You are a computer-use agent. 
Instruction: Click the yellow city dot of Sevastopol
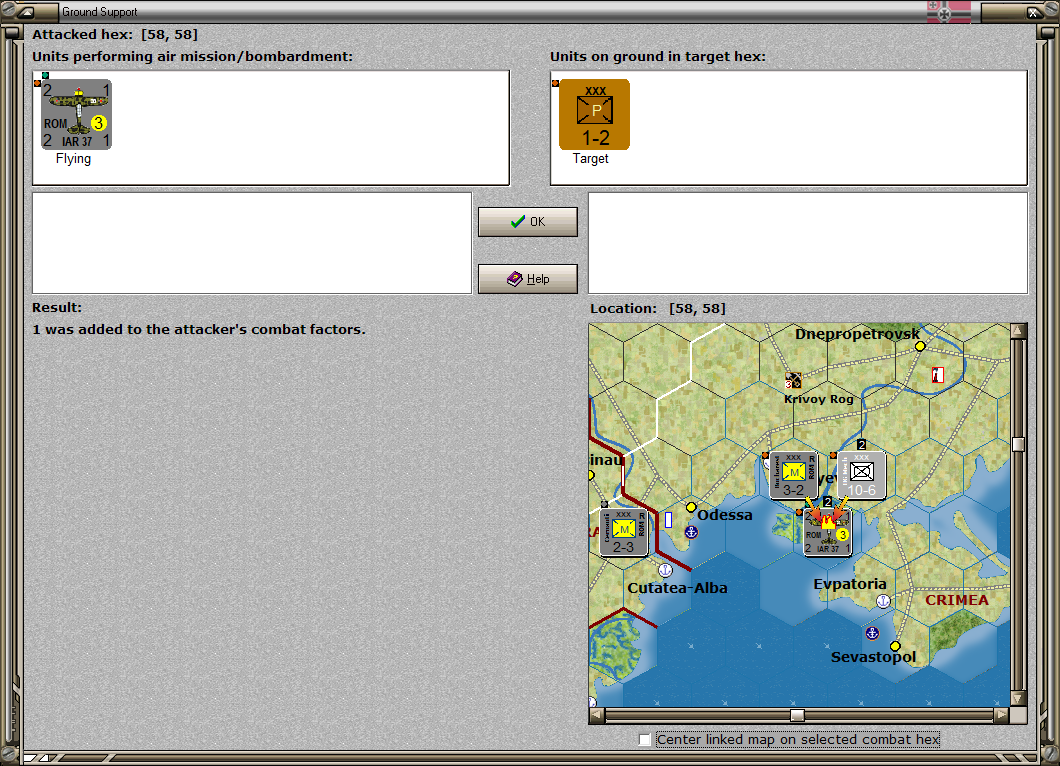click(x=895, y=646)
